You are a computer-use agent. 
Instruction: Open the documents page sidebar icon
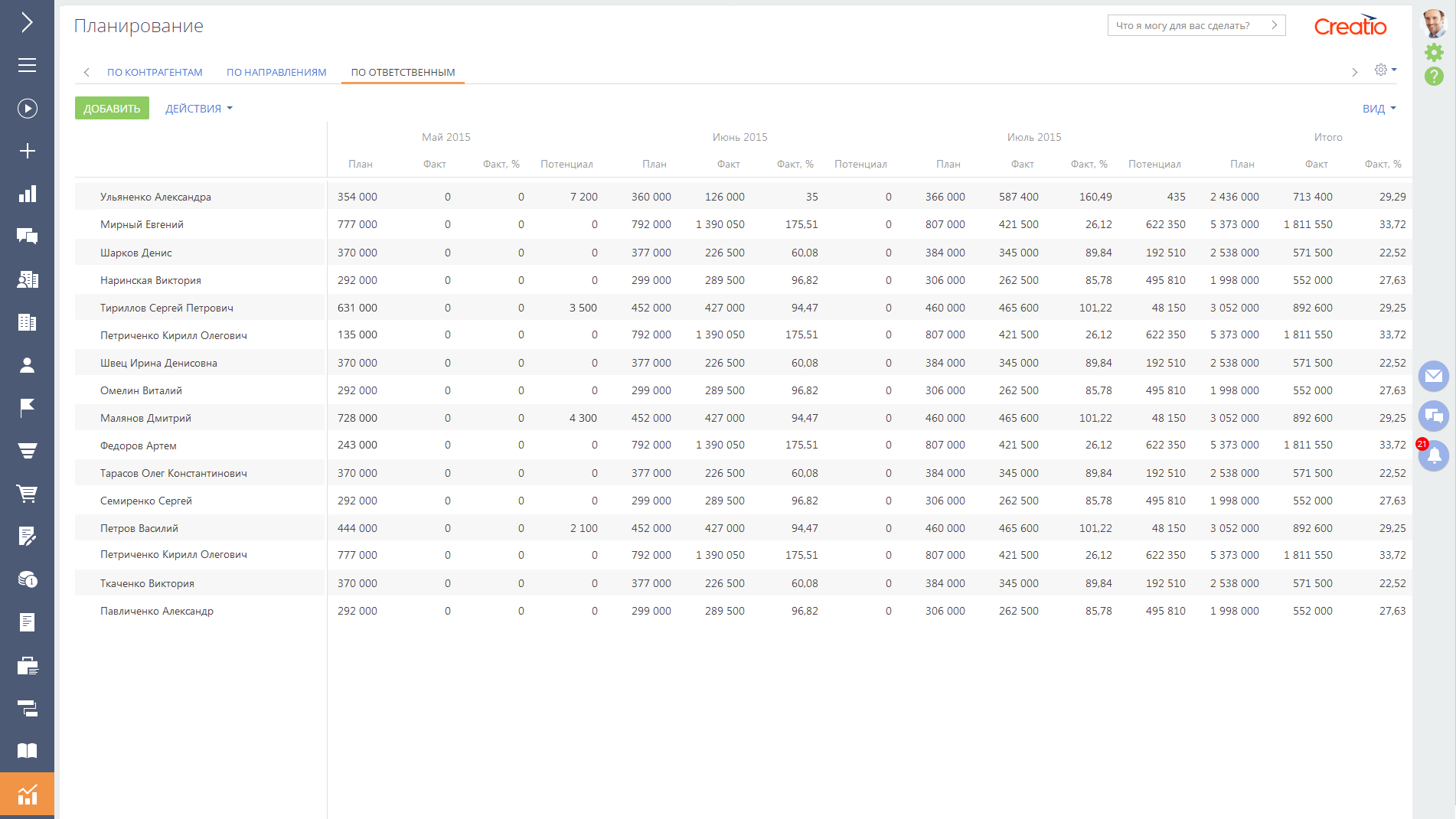pos(27,622)
